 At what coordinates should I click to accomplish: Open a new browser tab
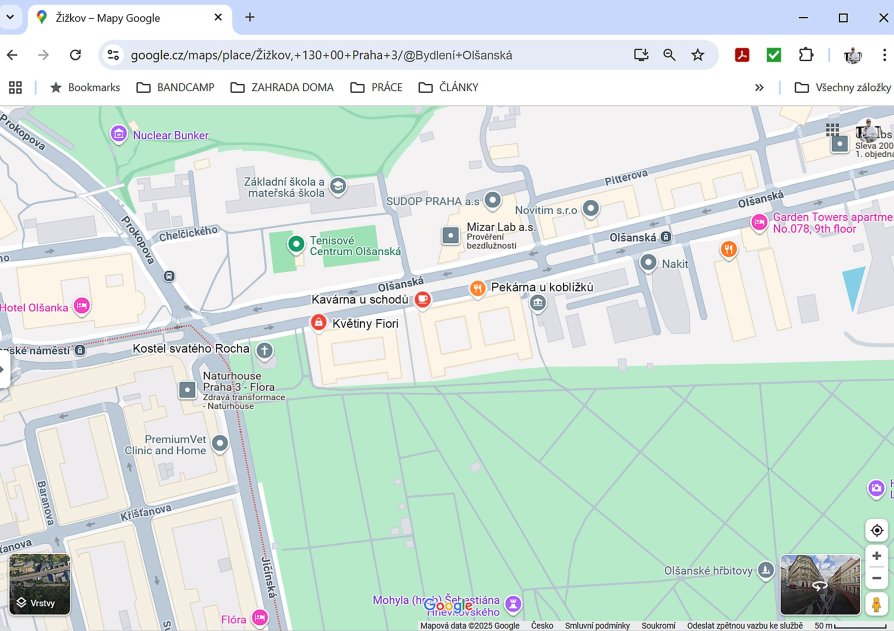250,17
